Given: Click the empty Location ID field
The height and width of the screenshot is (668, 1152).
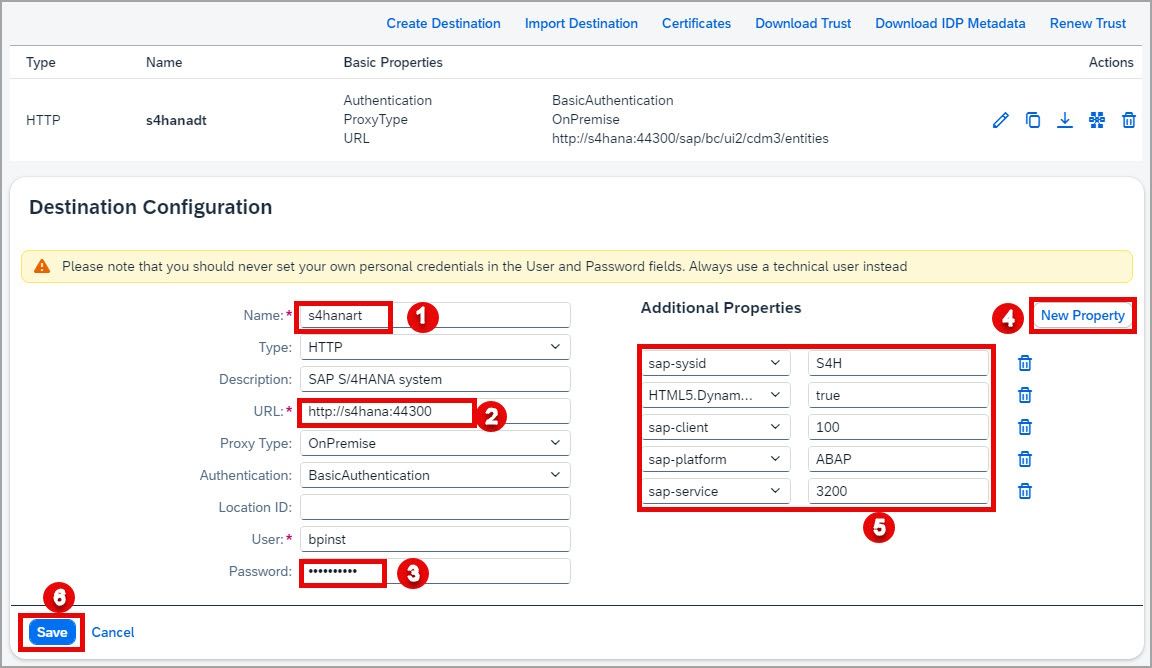Looking at the screenshot, I should (435, 507).
